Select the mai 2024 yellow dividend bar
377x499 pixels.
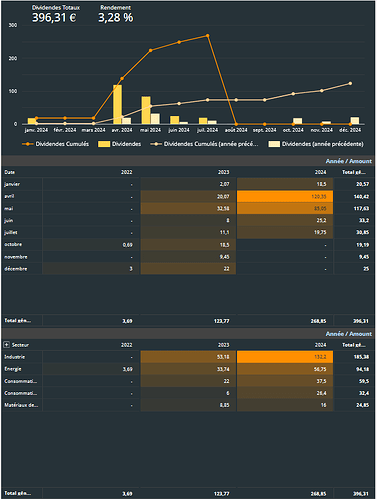pos(146,110)
